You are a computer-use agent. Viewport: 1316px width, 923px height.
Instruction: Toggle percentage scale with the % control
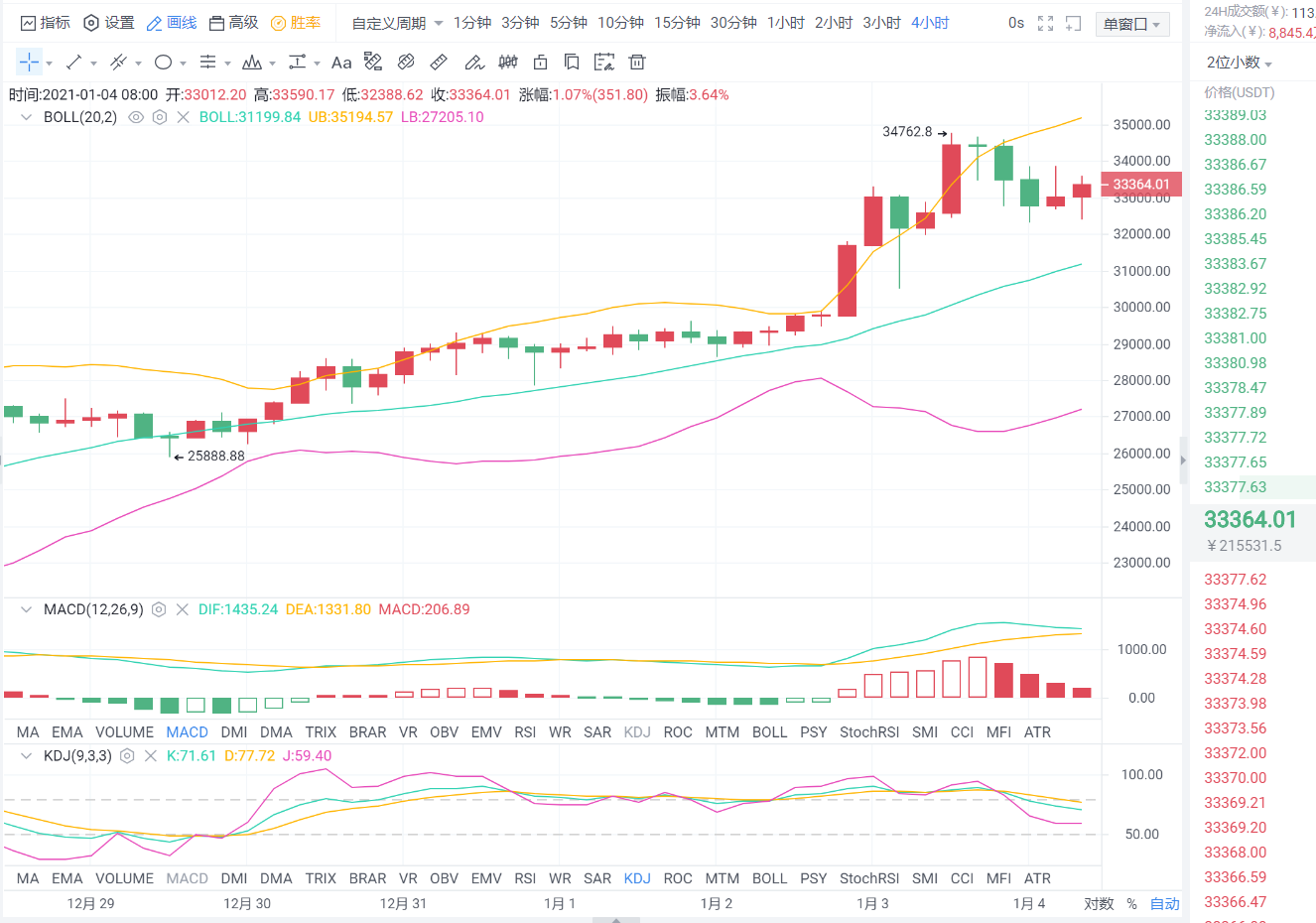1130,904
